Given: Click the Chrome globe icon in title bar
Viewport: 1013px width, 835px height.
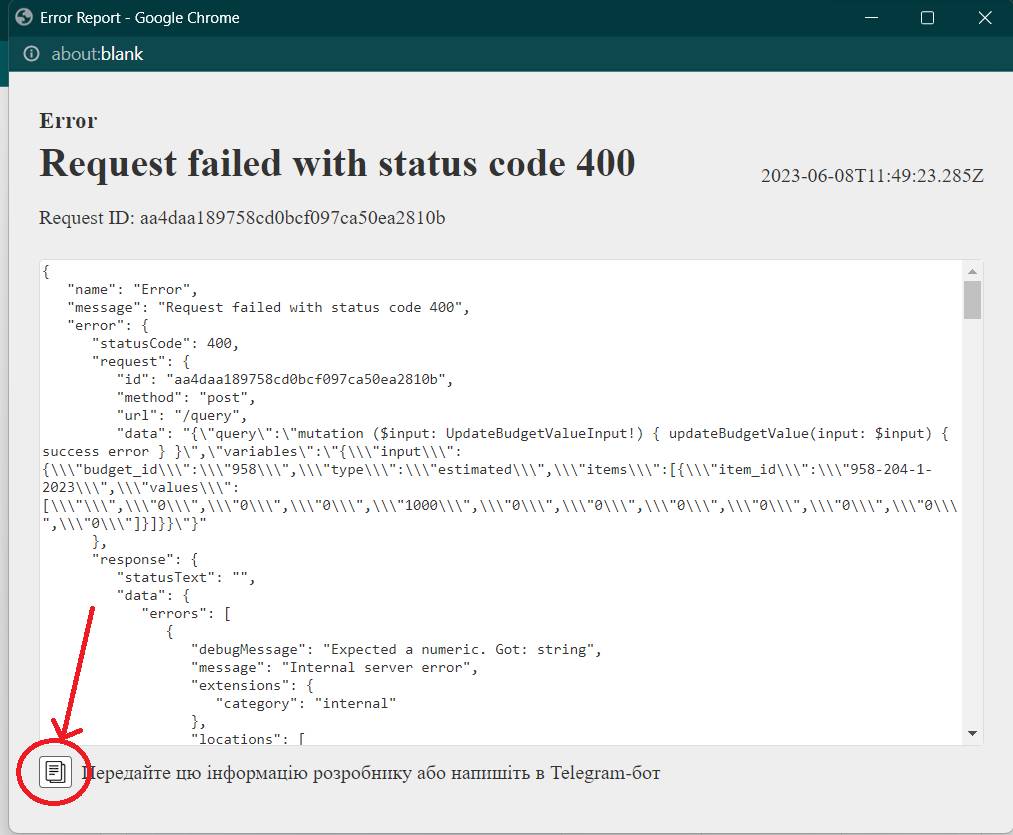Looking at the screenshot, I should [x=24, y=18].
